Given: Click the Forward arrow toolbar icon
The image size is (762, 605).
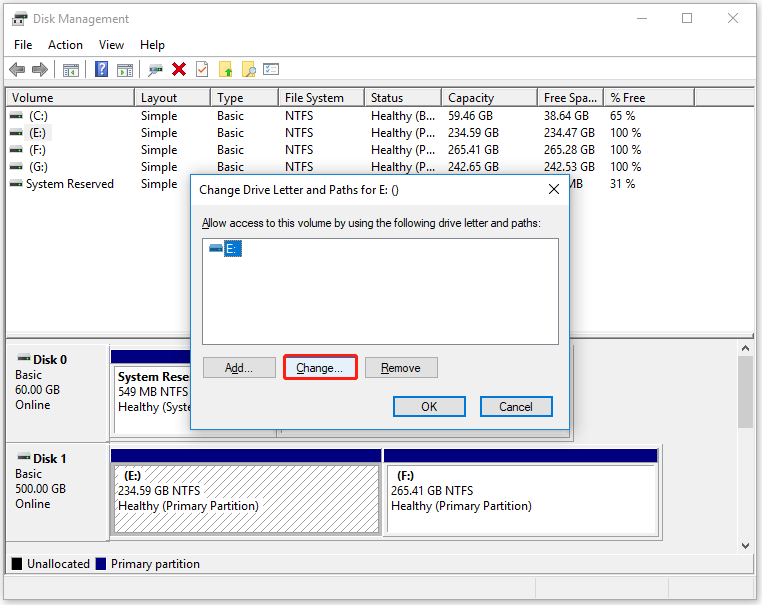Looking at the screenshot, I should [40, 69].
